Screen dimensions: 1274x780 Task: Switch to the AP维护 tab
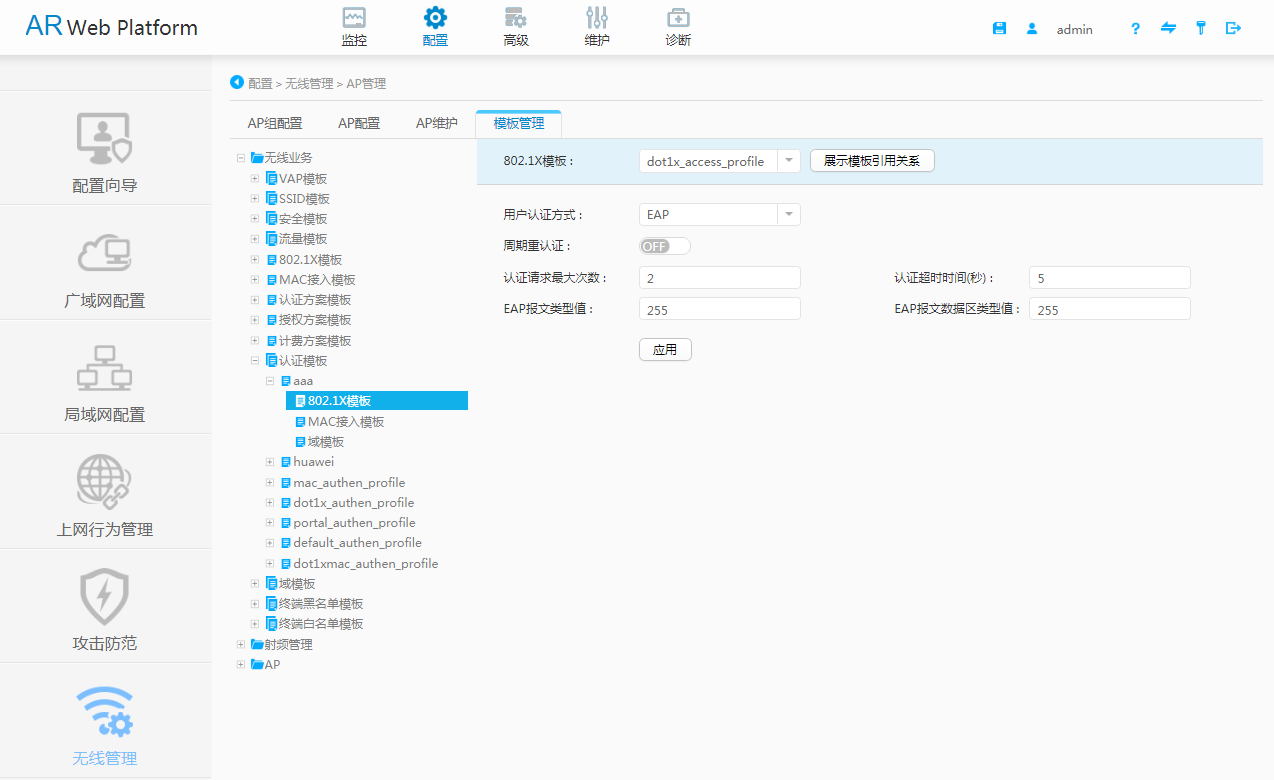437,124
